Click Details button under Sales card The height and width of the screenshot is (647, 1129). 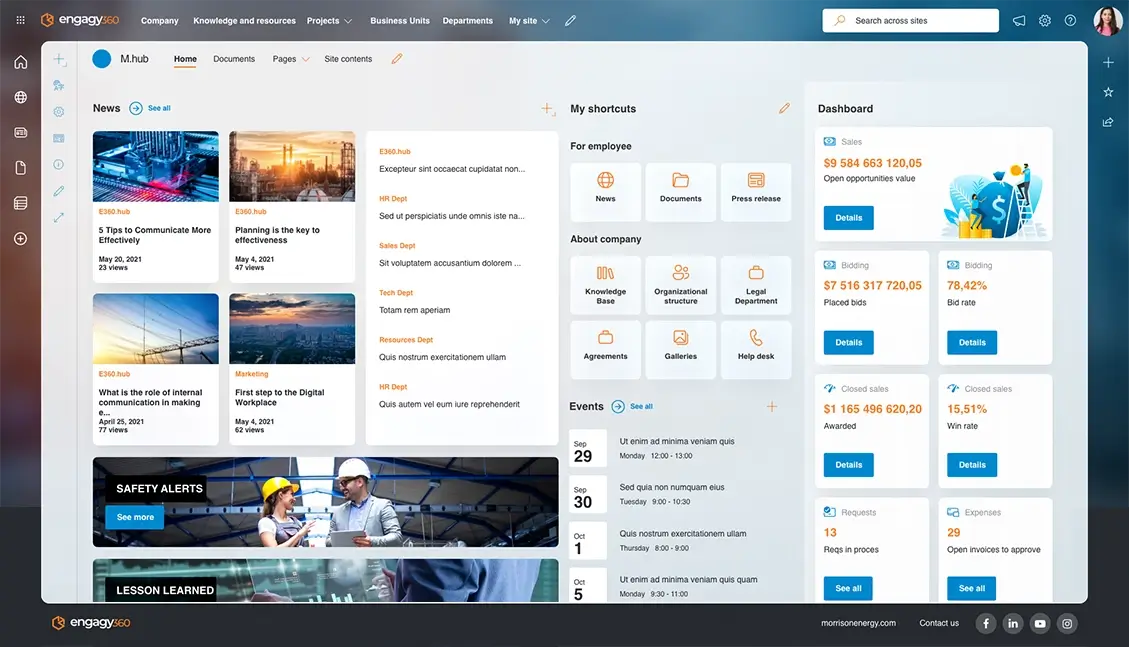848,218
